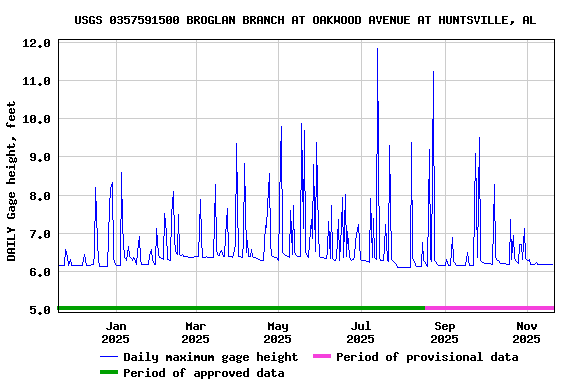Click the Mar 2025 x-axis label
Image resolution: width=576 pixels, height=384 pixels.
pos(195,332)
